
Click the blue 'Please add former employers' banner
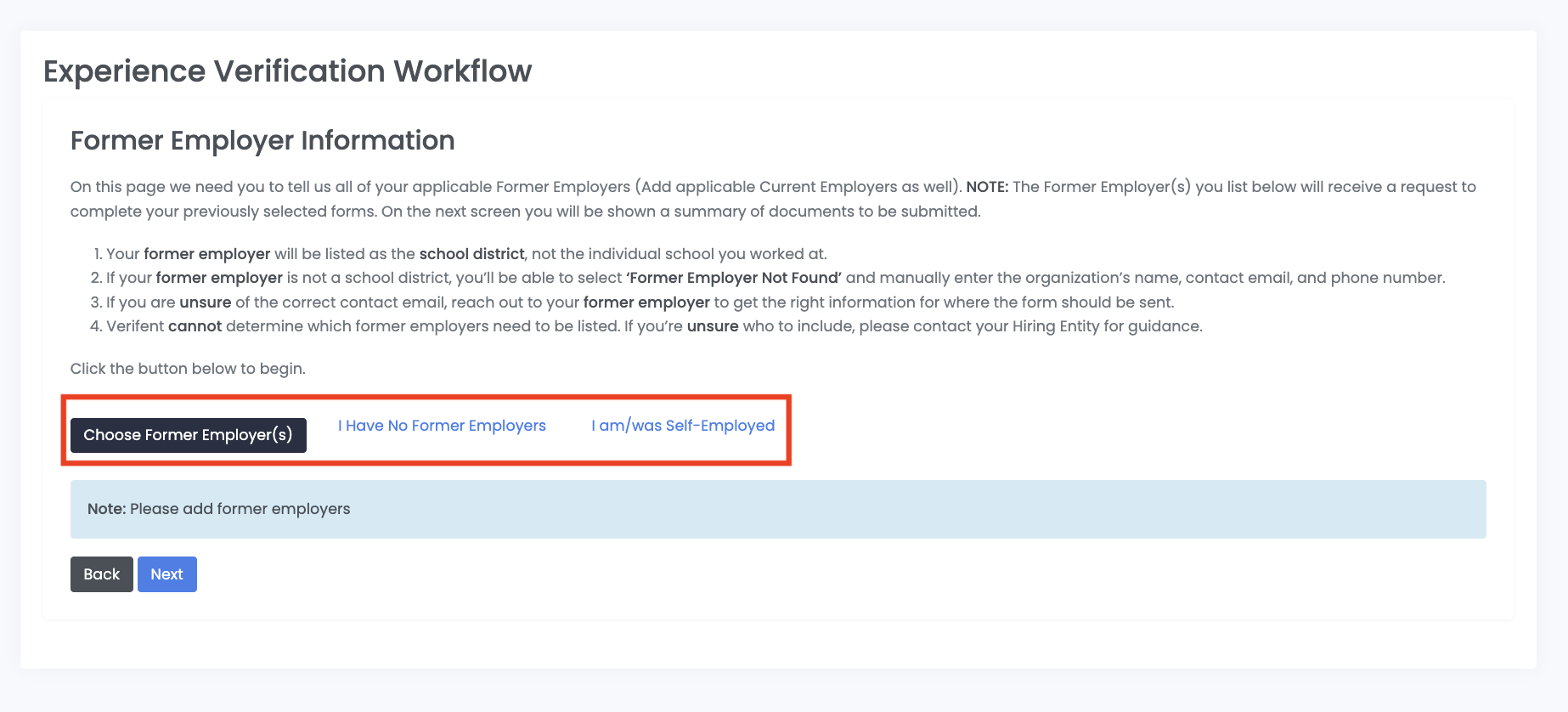[777, 509]
